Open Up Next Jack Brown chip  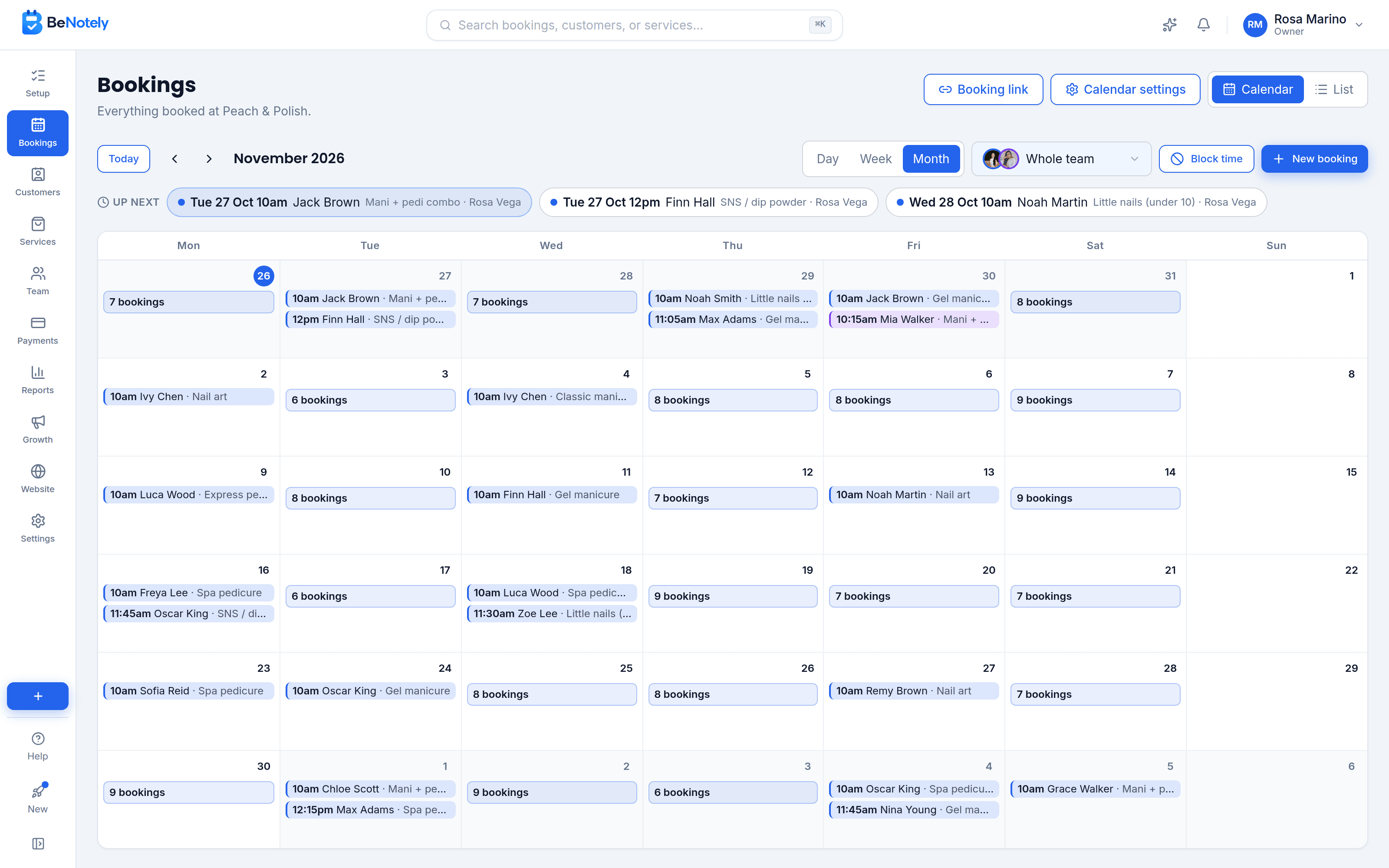[x=349, y=202]
